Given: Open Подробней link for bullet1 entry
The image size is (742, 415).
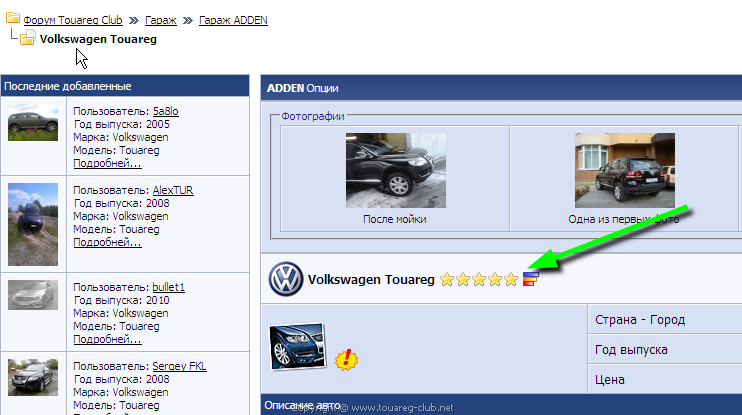Looking at the screenshot, I should tap(107, 339).
